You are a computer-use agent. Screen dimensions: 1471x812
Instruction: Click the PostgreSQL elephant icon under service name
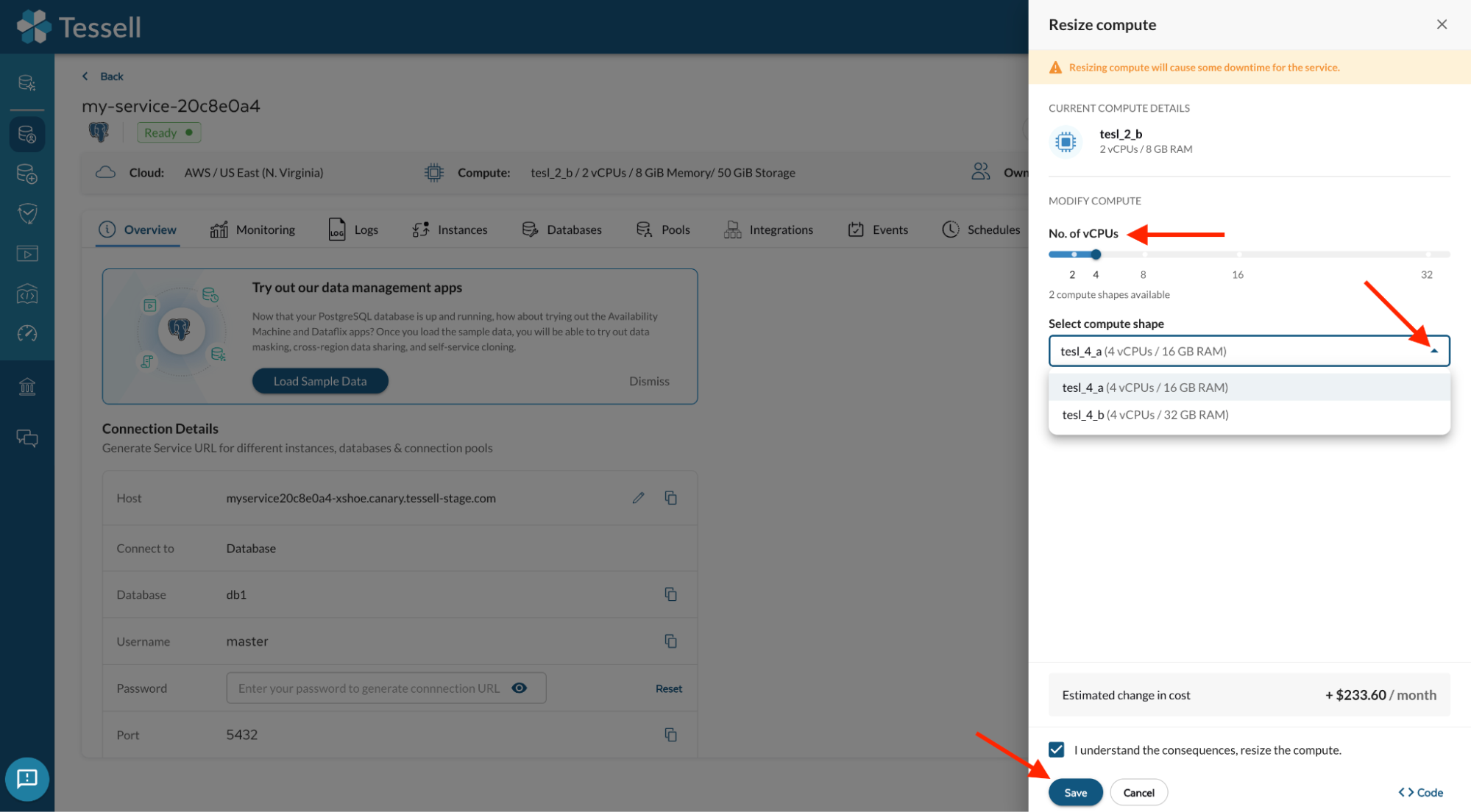(x=99, y=132)
